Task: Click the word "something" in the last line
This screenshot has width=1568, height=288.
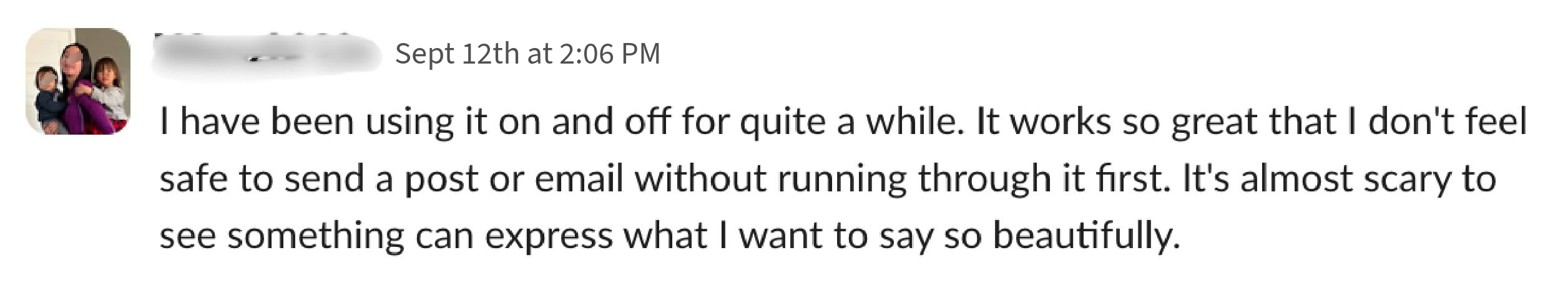Action: click(315, 236)
